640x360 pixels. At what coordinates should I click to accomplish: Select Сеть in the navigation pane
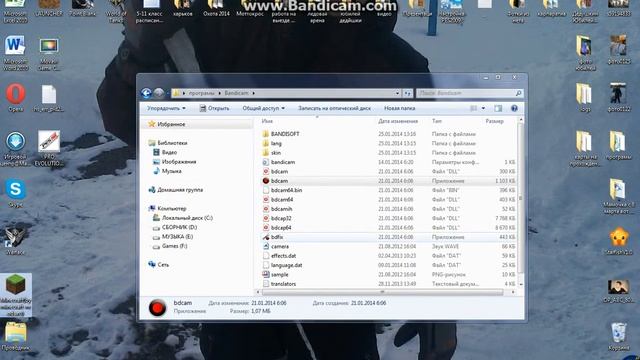(163, 264)
